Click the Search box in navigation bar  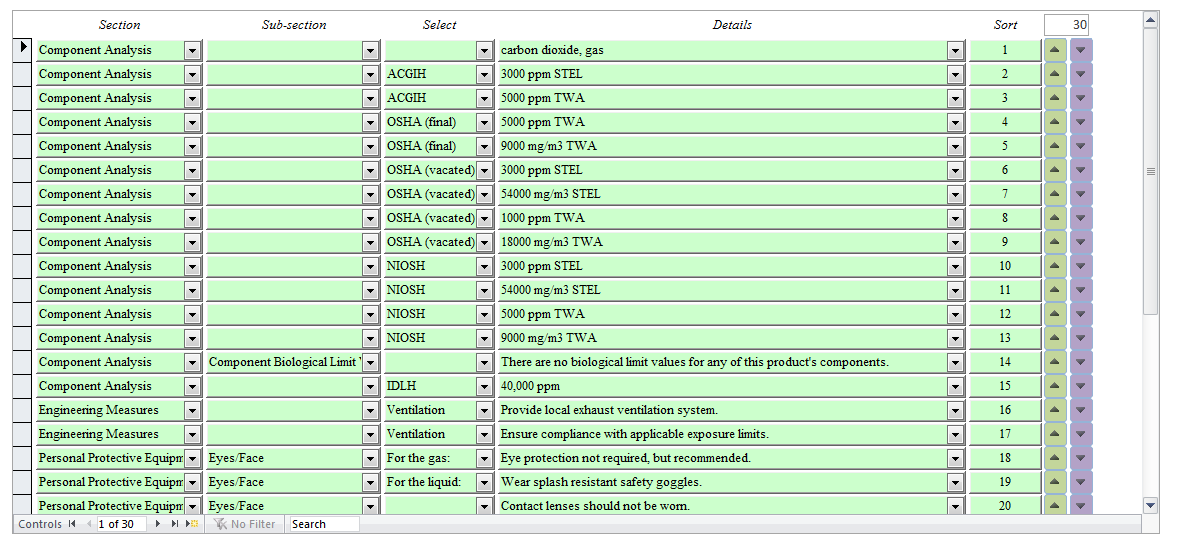pyautogui.click(x=323, y=524)
